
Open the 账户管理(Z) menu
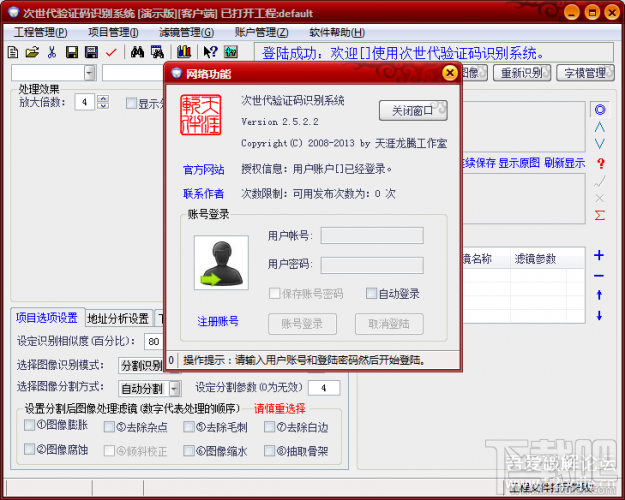[261, 32]
